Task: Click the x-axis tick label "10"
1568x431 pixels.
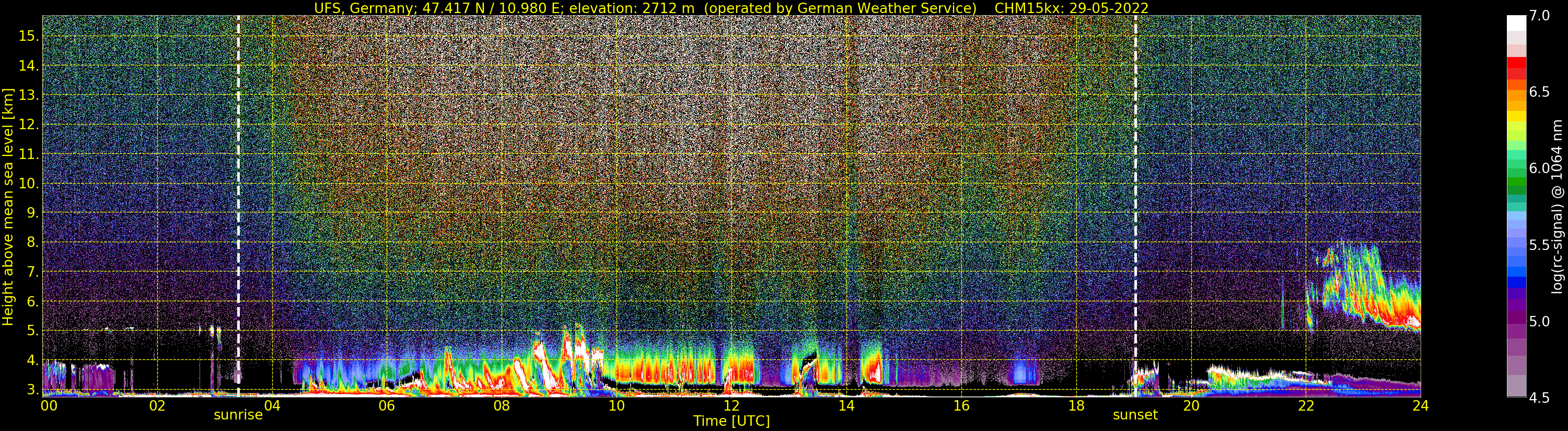Action: pos(617,405)
